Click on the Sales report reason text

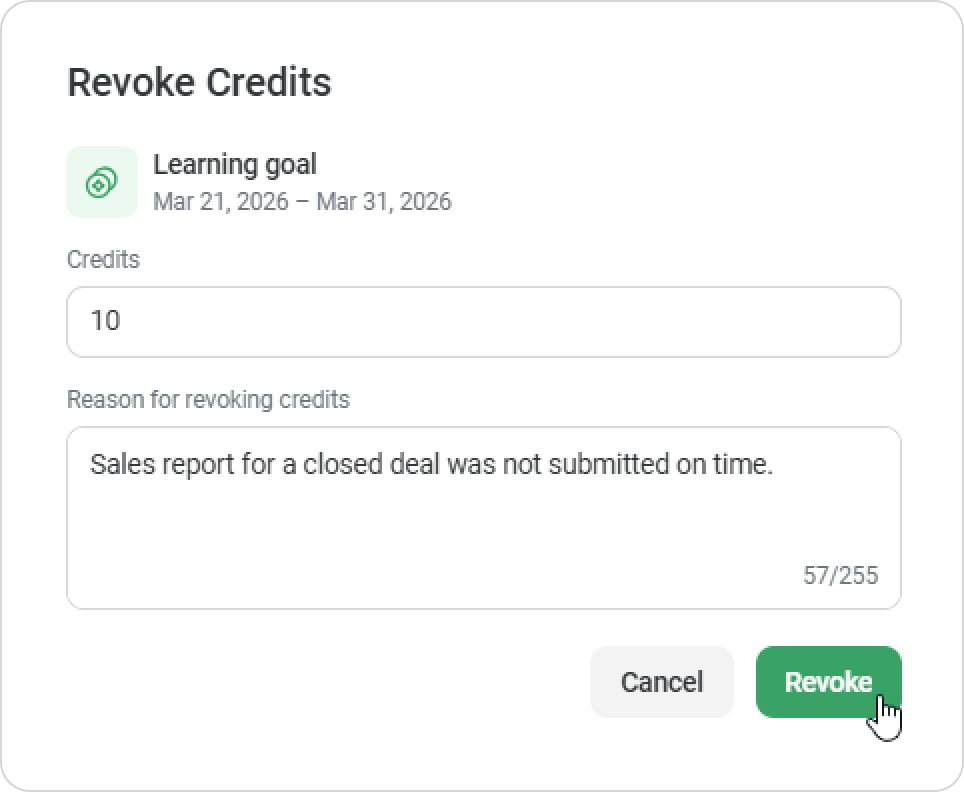[x=431, y=465]
